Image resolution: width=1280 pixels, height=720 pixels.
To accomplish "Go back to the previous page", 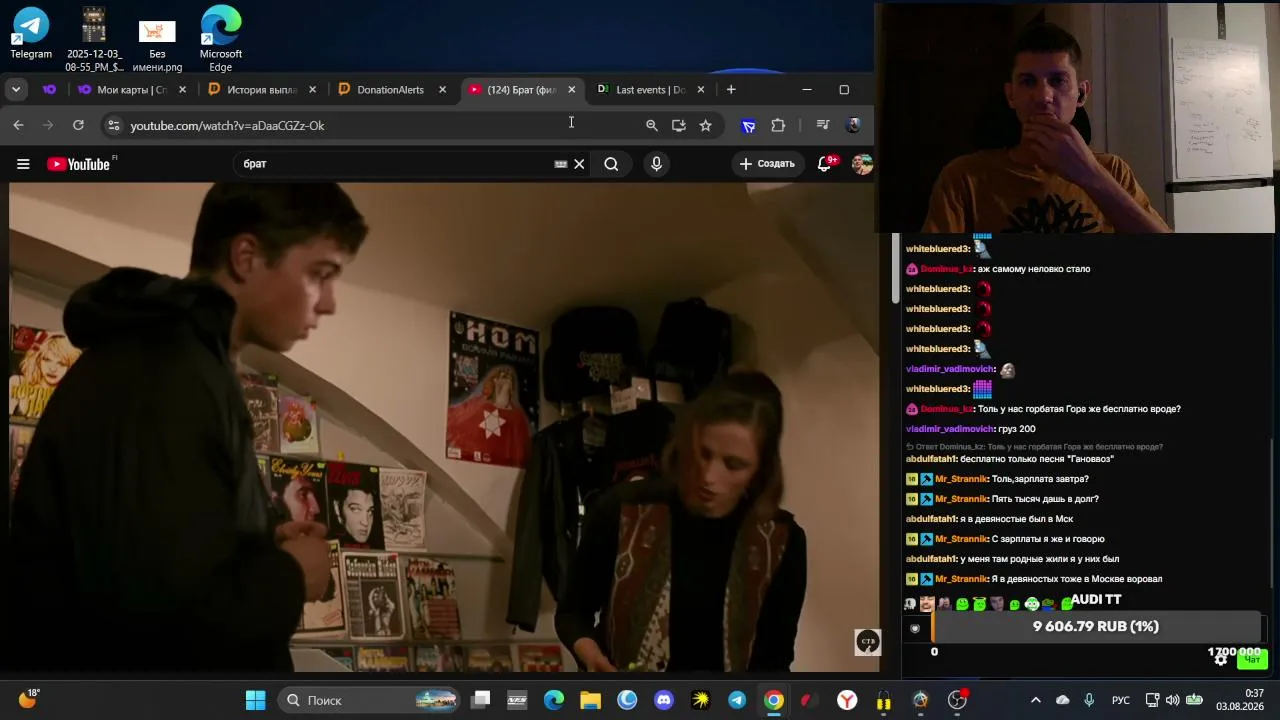I will point(18,125).
